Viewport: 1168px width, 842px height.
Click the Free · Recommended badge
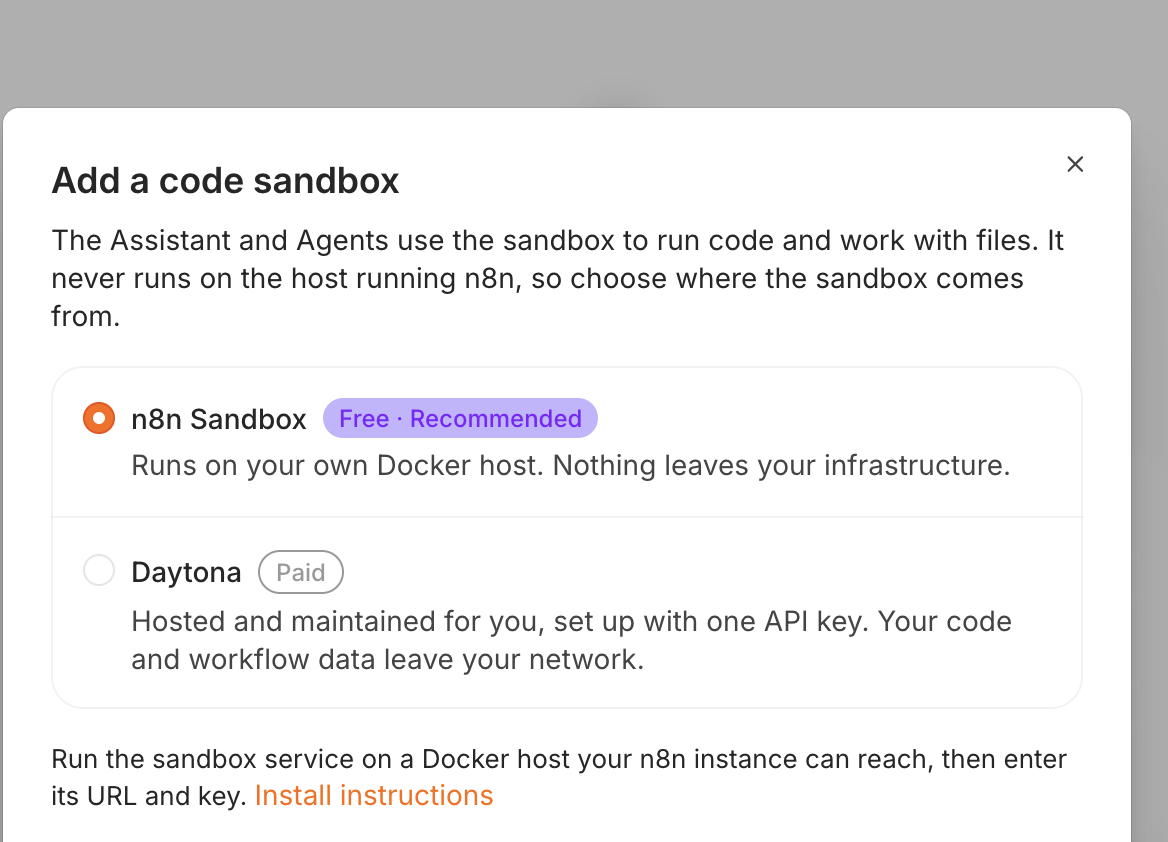(460, 418)
